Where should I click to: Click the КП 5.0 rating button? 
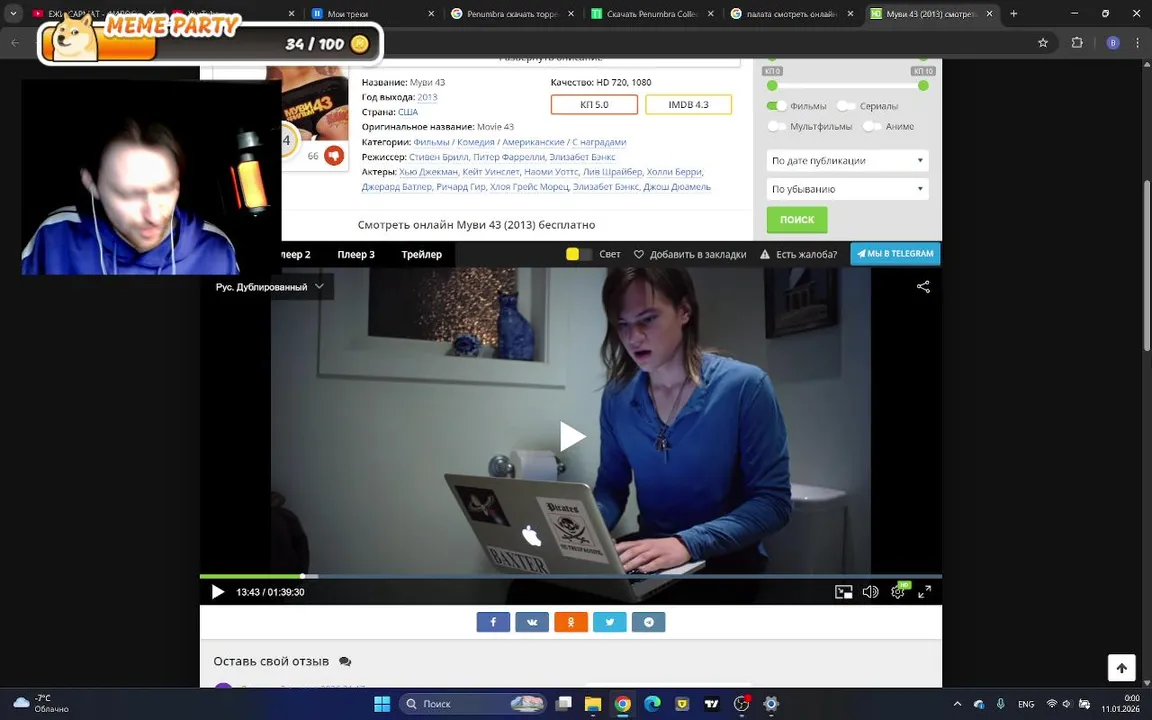click(594, 104)
